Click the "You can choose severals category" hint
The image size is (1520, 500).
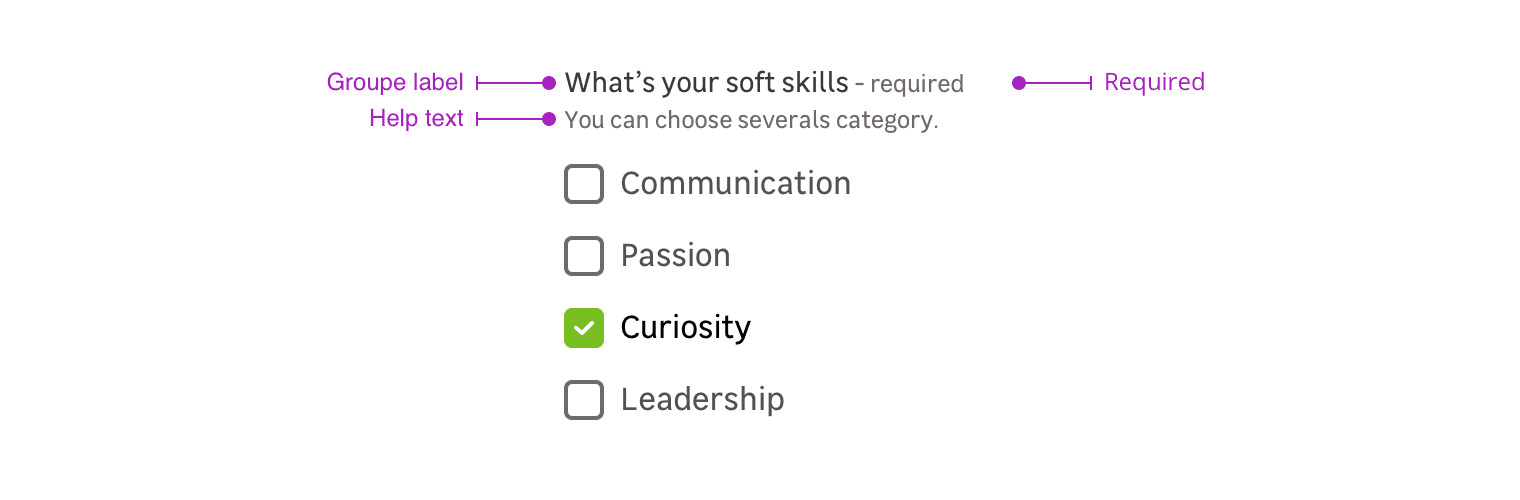[751, 121]
